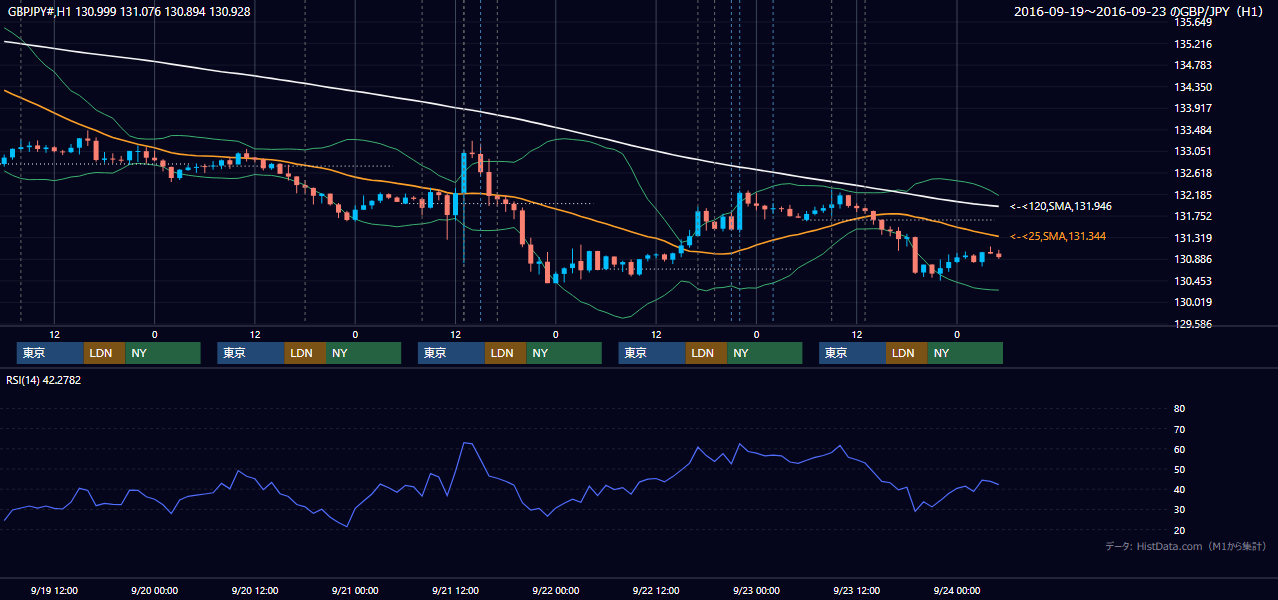The image size is (1278, 600).
Task: Click price axis label 131.319
Action: 1192,238
